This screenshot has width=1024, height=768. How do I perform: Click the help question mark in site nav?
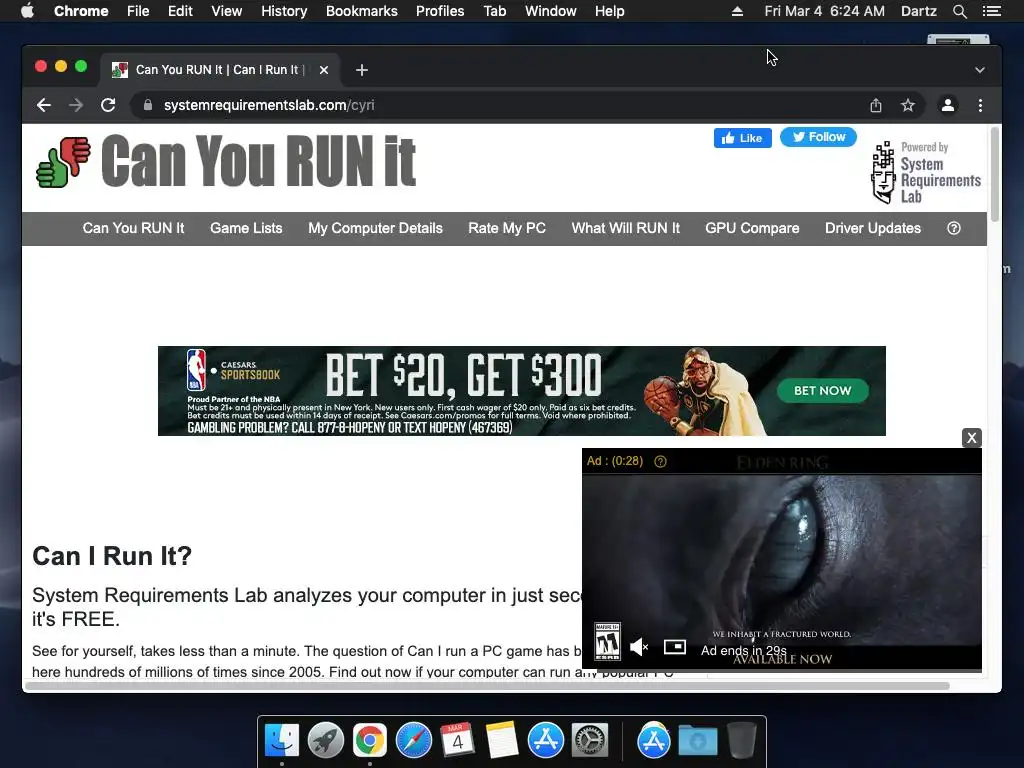(x=954, y=228)
